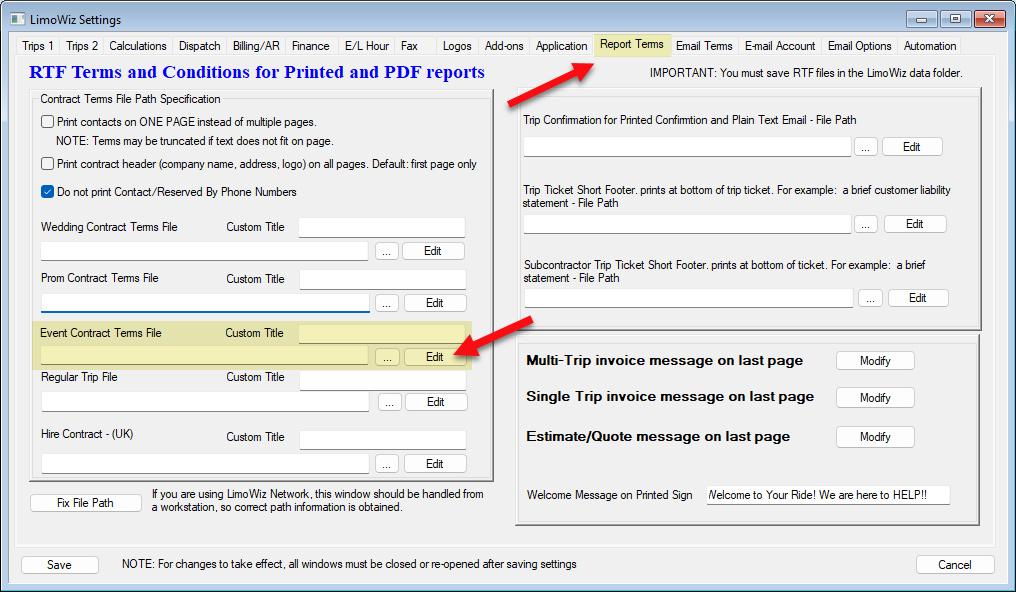Click the Trip Ticket Short Footer path field
Viewport: 1016px width, 592px height.
[x=687, y=224]
